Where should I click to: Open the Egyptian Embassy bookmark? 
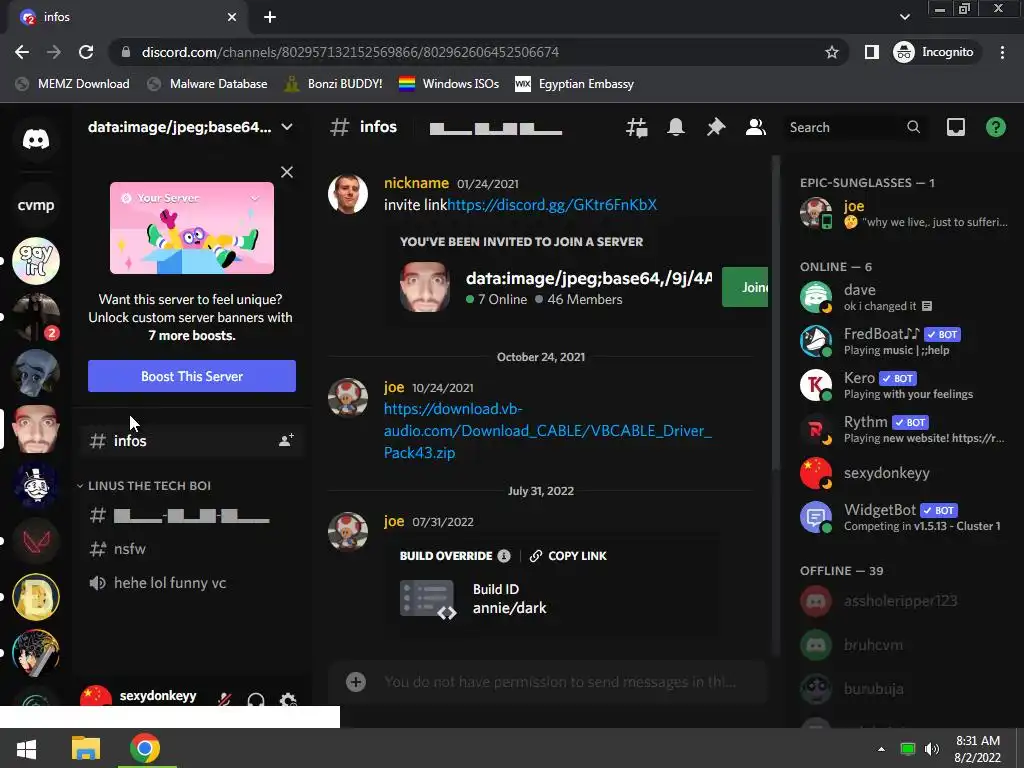pos(575,84)
